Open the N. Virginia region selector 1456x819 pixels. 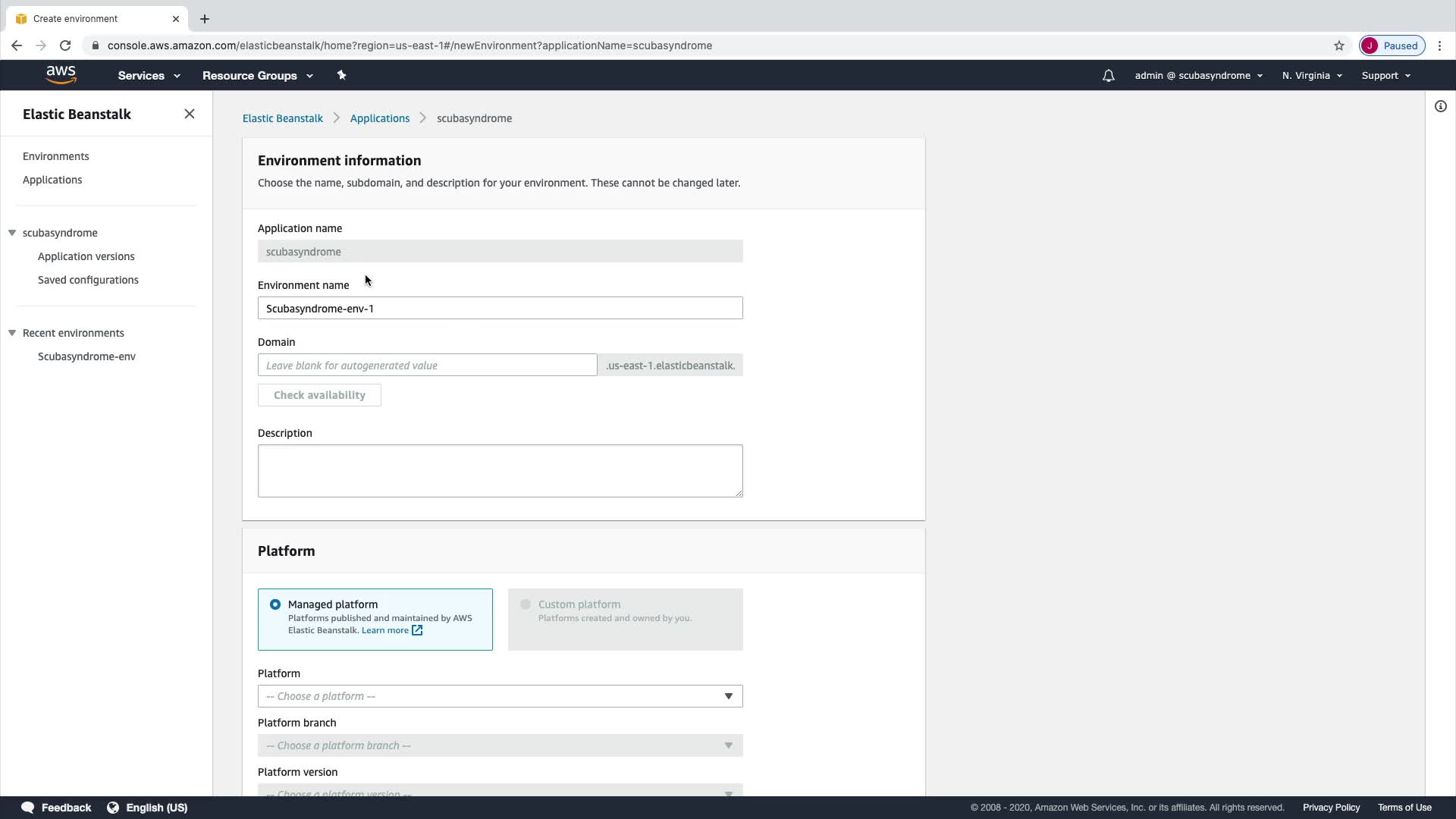pos(1311,76)
